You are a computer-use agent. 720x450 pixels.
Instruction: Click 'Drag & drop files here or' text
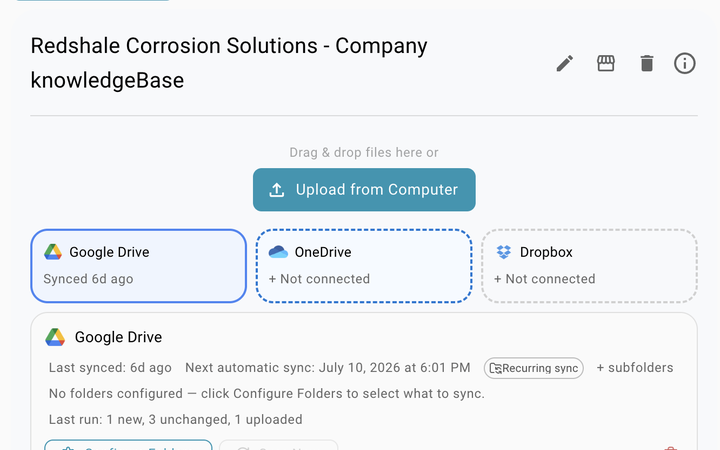point(364,152)
